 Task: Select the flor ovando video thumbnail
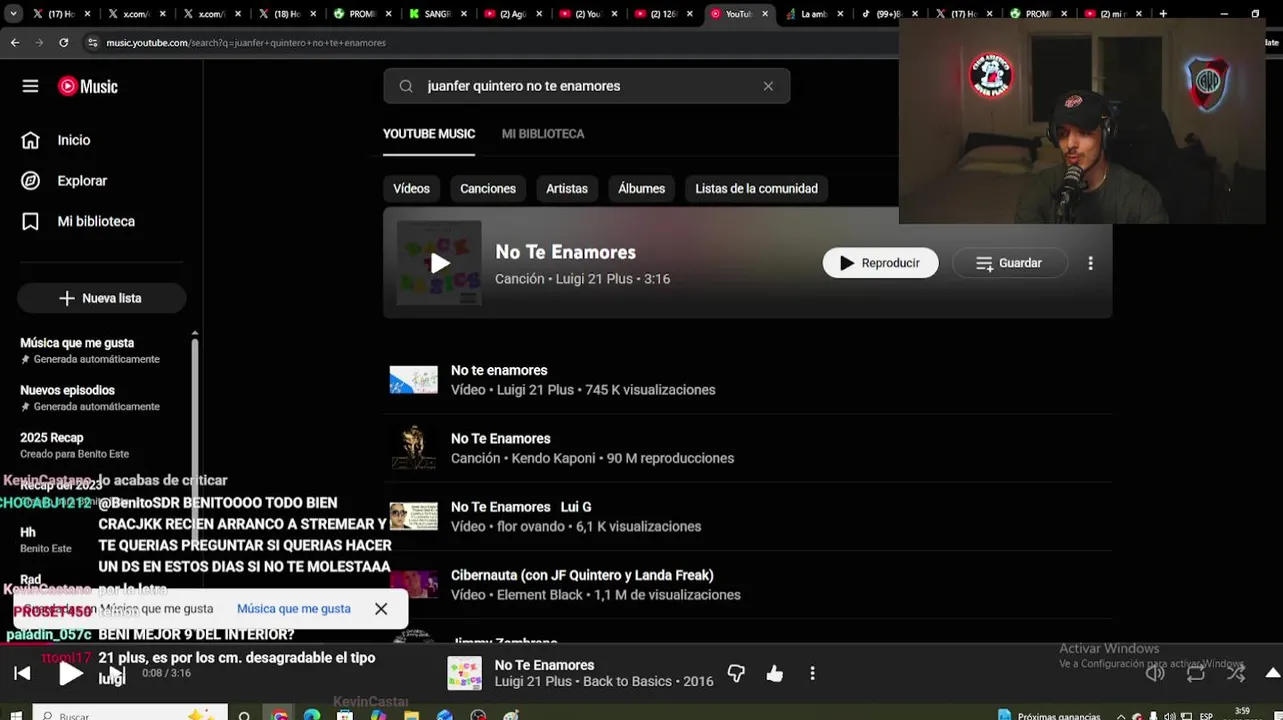(413, 516)
